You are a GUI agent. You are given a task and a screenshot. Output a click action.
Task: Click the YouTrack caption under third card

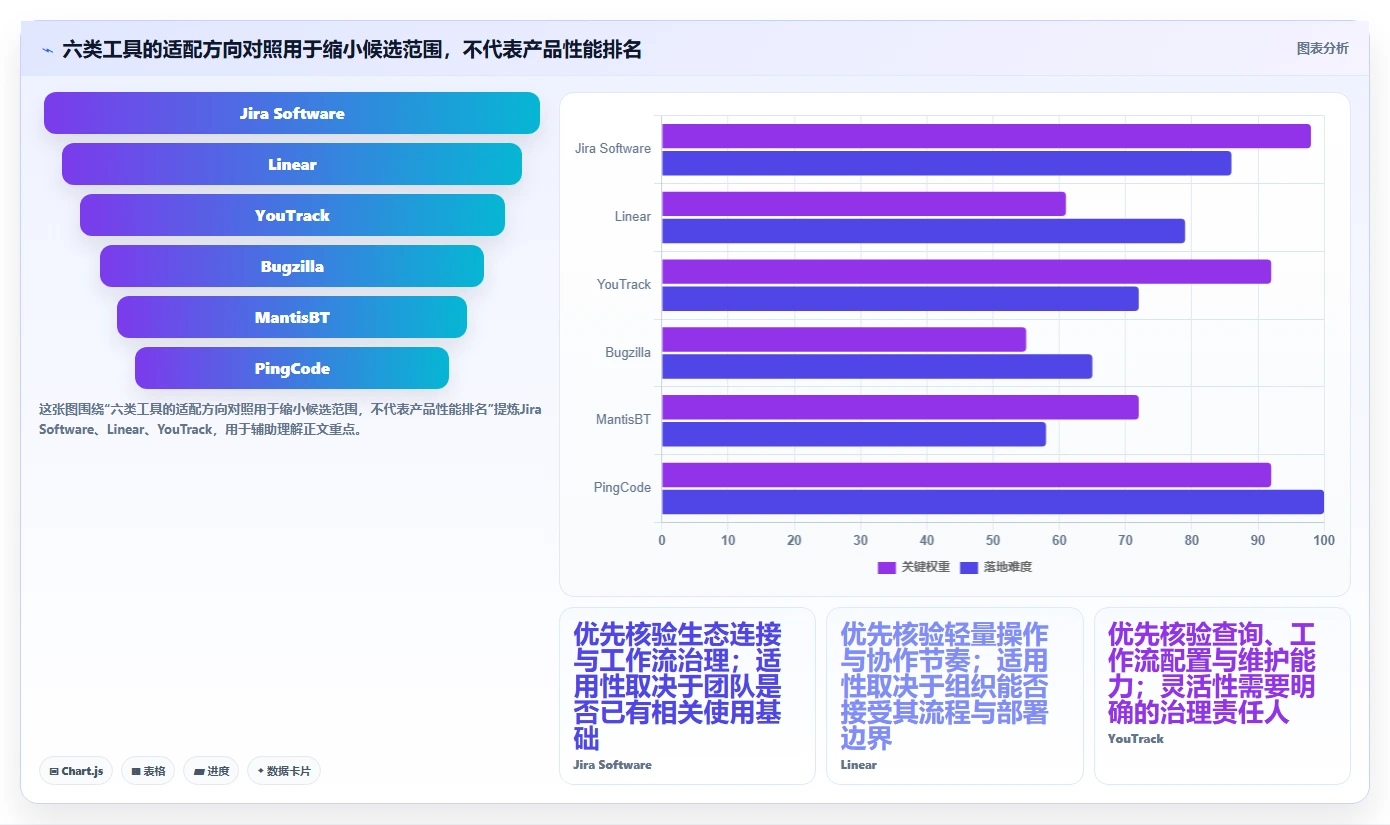click(1136, 739)
